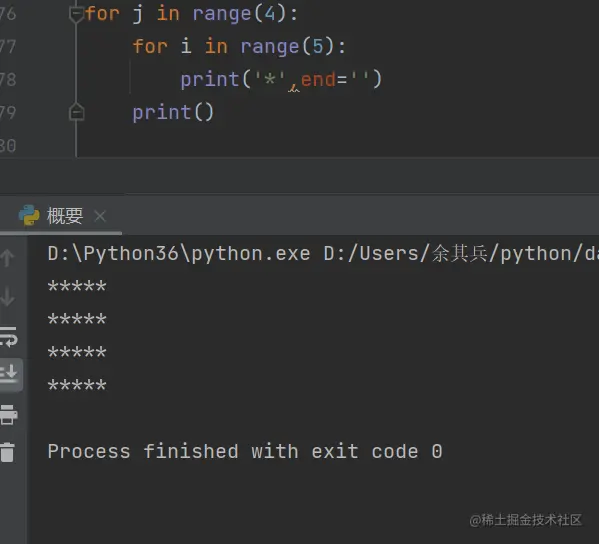Click the first row of asterisks in the output

77,287
